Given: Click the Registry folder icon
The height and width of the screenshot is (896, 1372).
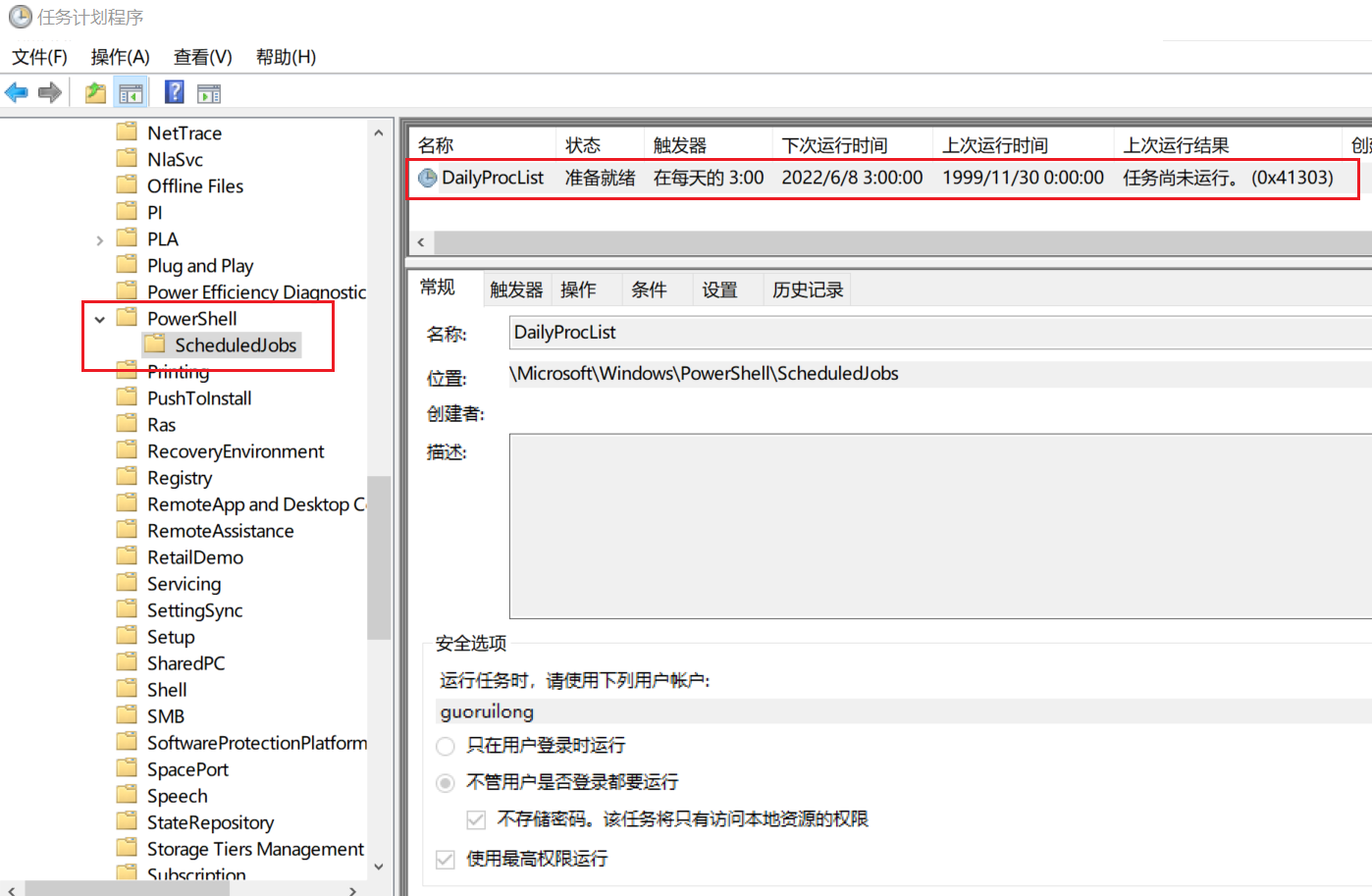Looking at the screenshot, I should point(127,476).
